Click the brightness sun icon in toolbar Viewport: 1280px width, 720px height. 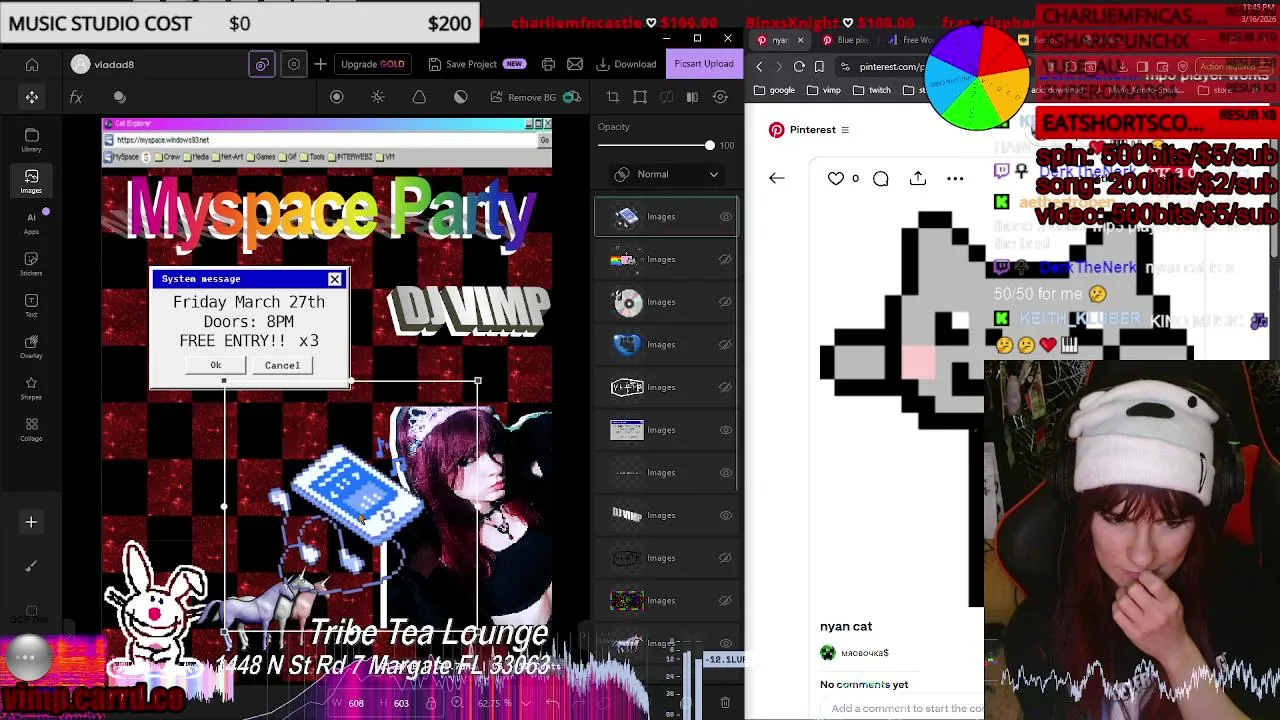[378, 97]
